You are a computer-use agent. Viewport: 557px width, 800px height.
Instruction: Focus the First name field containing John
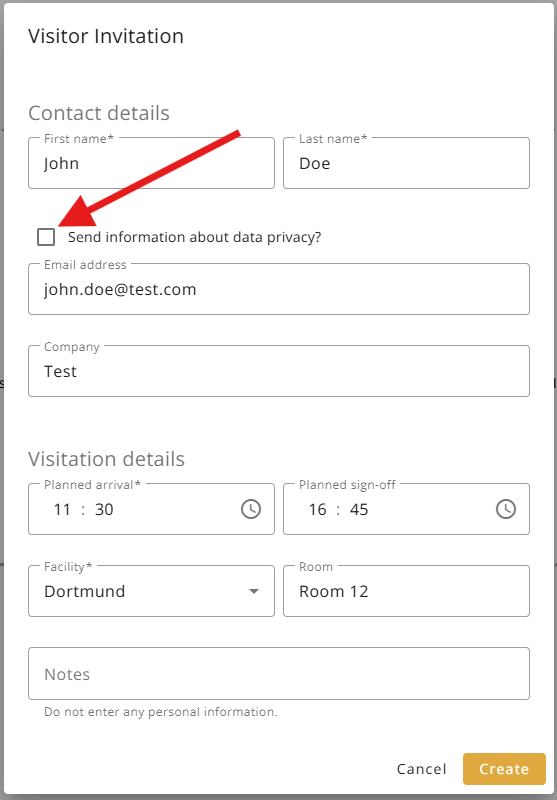pos(151,163)
